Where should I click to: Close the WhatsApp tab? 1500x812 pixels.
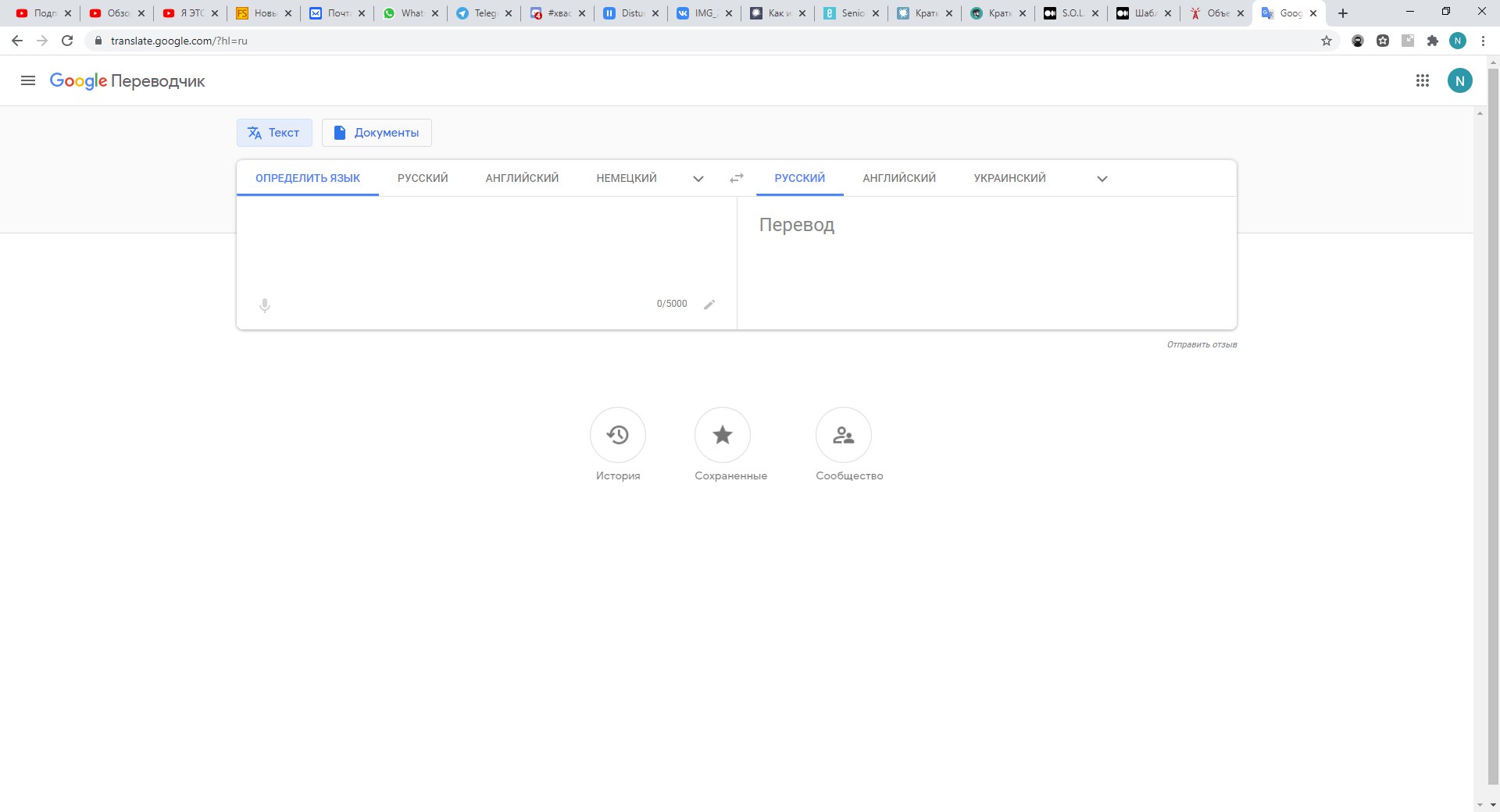[x=435, y=13]
